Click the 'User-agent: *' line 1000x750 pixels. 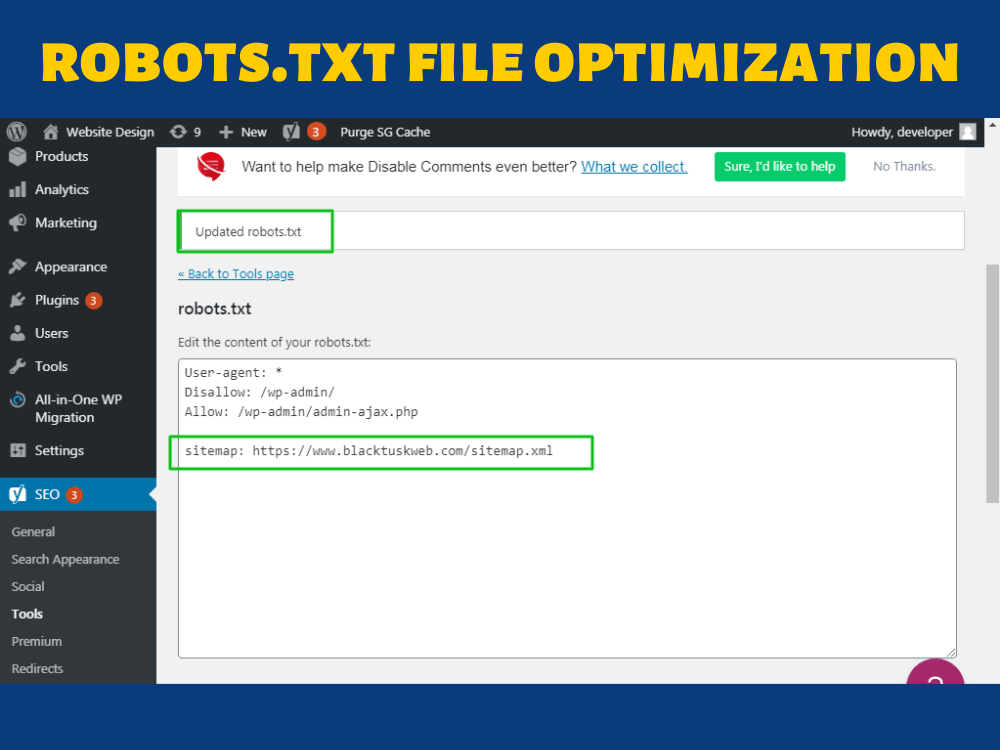(233, 372)
